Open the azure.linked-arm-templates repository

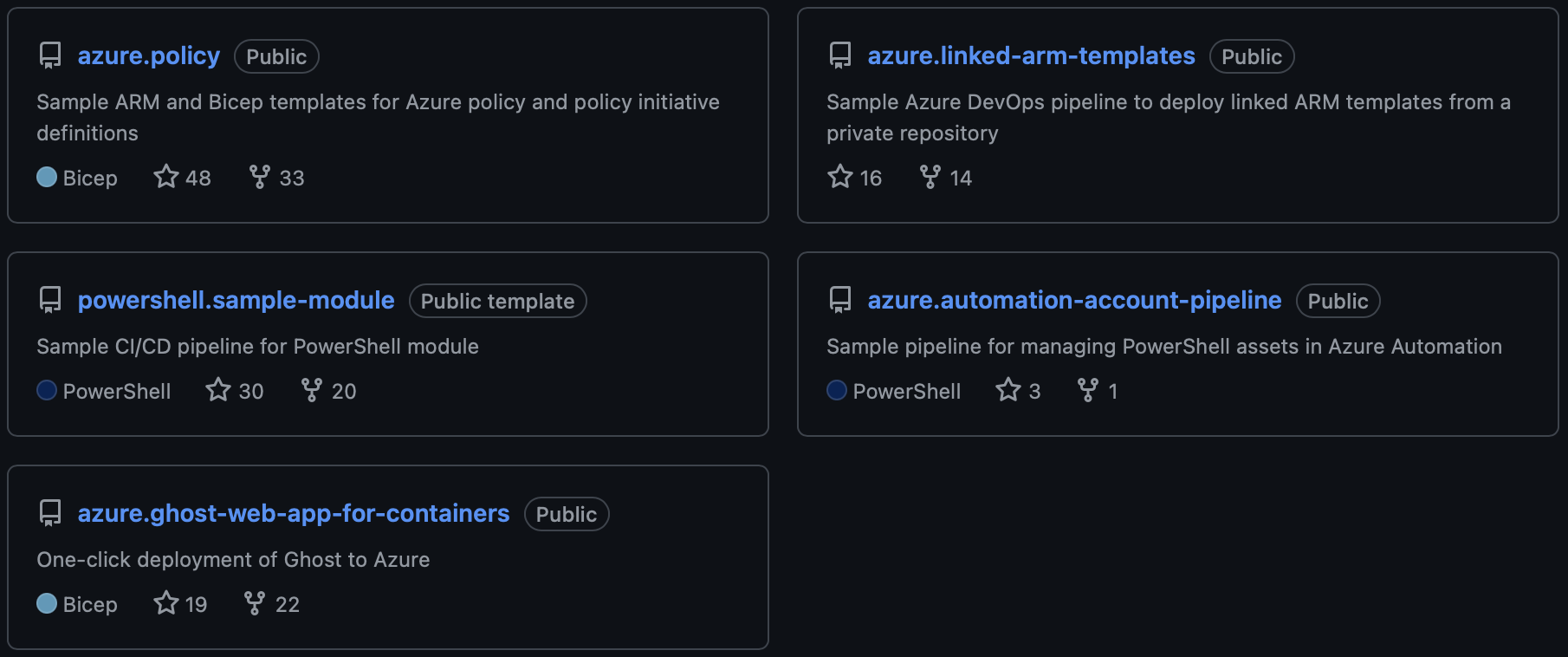[x=1032, y=55]
